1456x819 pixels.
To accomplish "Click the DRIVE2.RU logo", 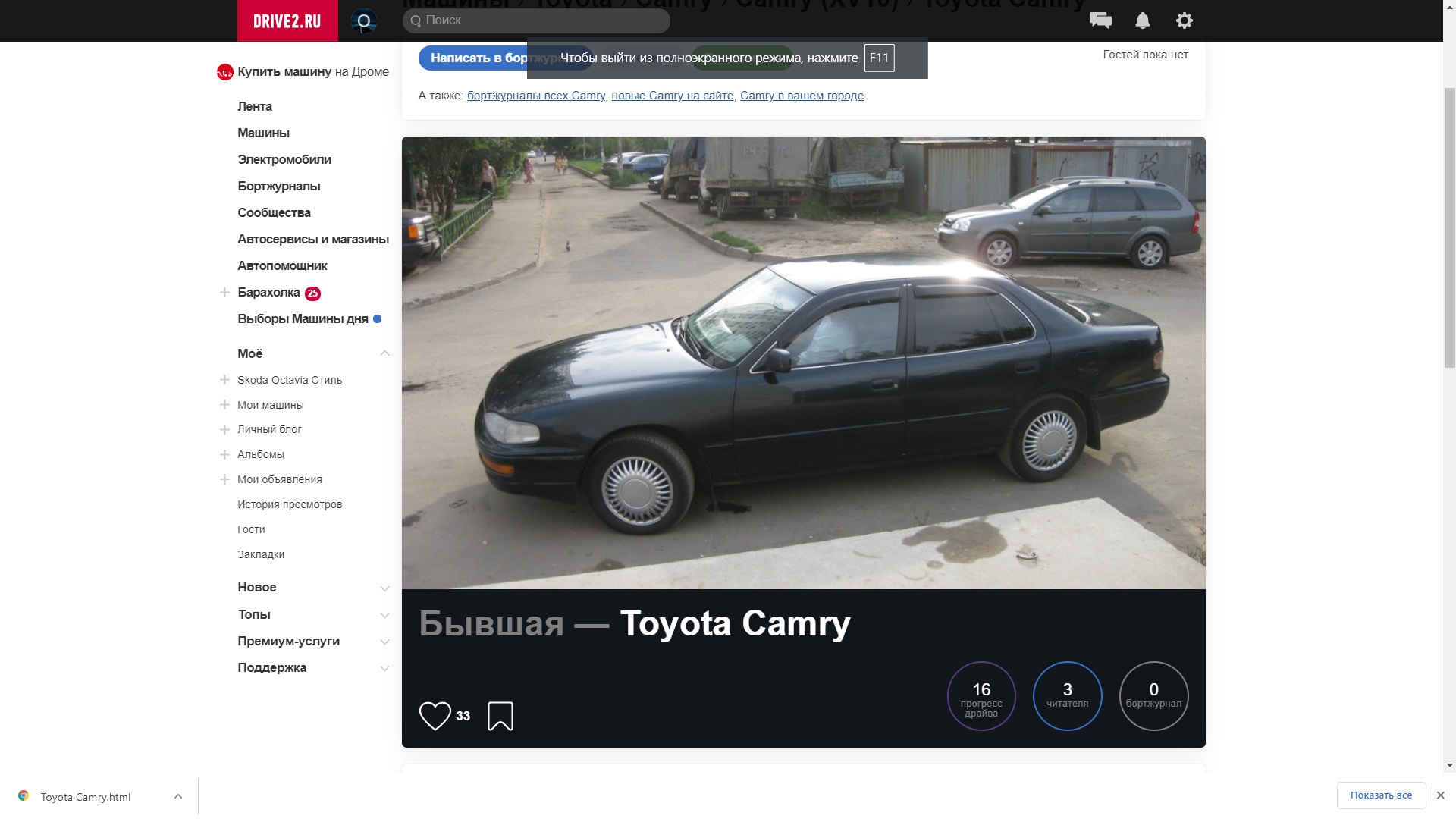I will (x=287, y=20).
